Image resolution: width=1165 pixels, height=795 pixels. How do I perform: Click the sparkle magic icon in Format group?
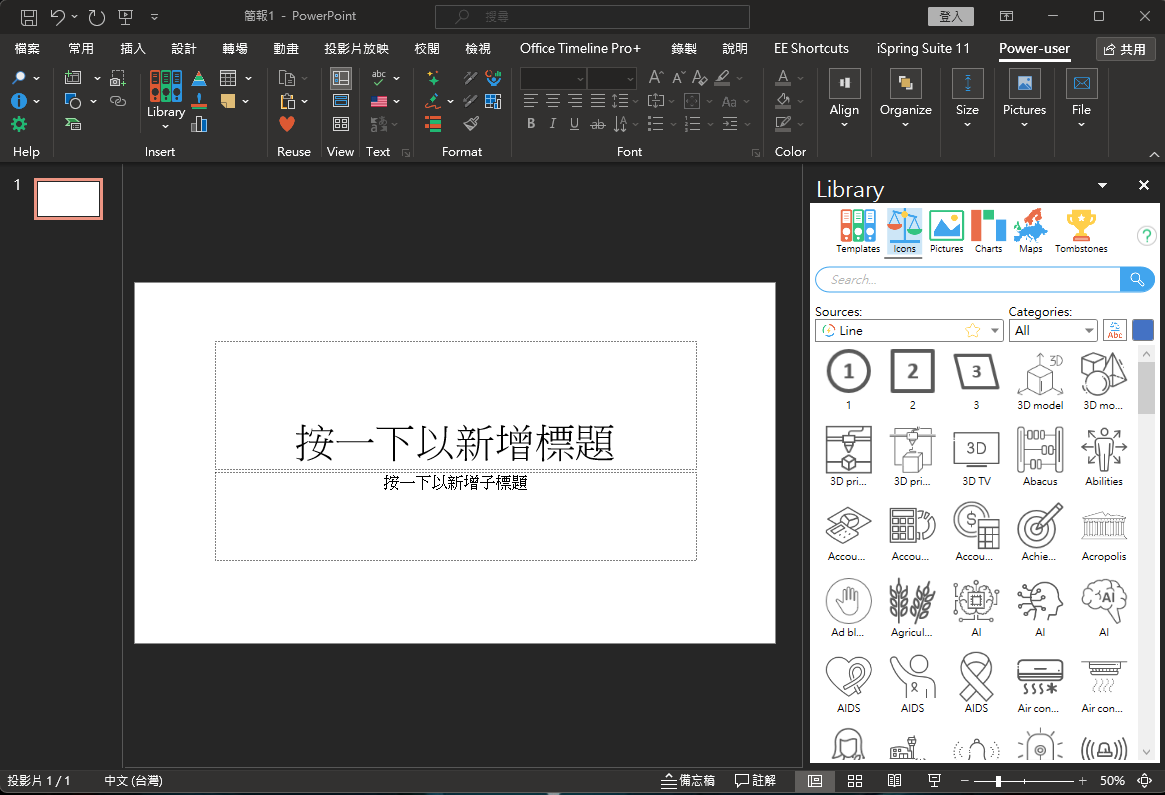432,78
